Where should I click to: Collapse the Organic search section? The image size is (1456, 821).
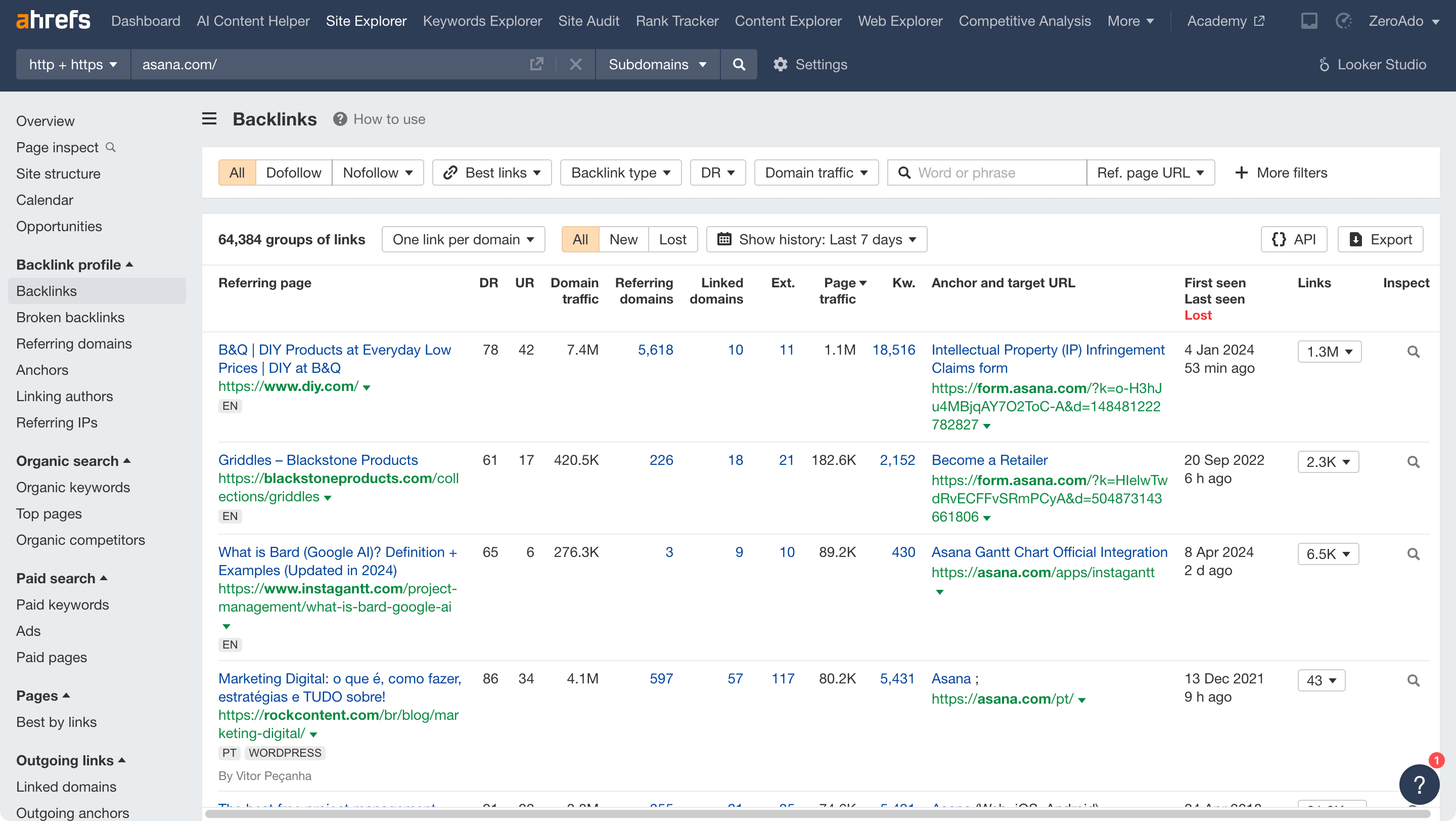click(x=73, y=461)
